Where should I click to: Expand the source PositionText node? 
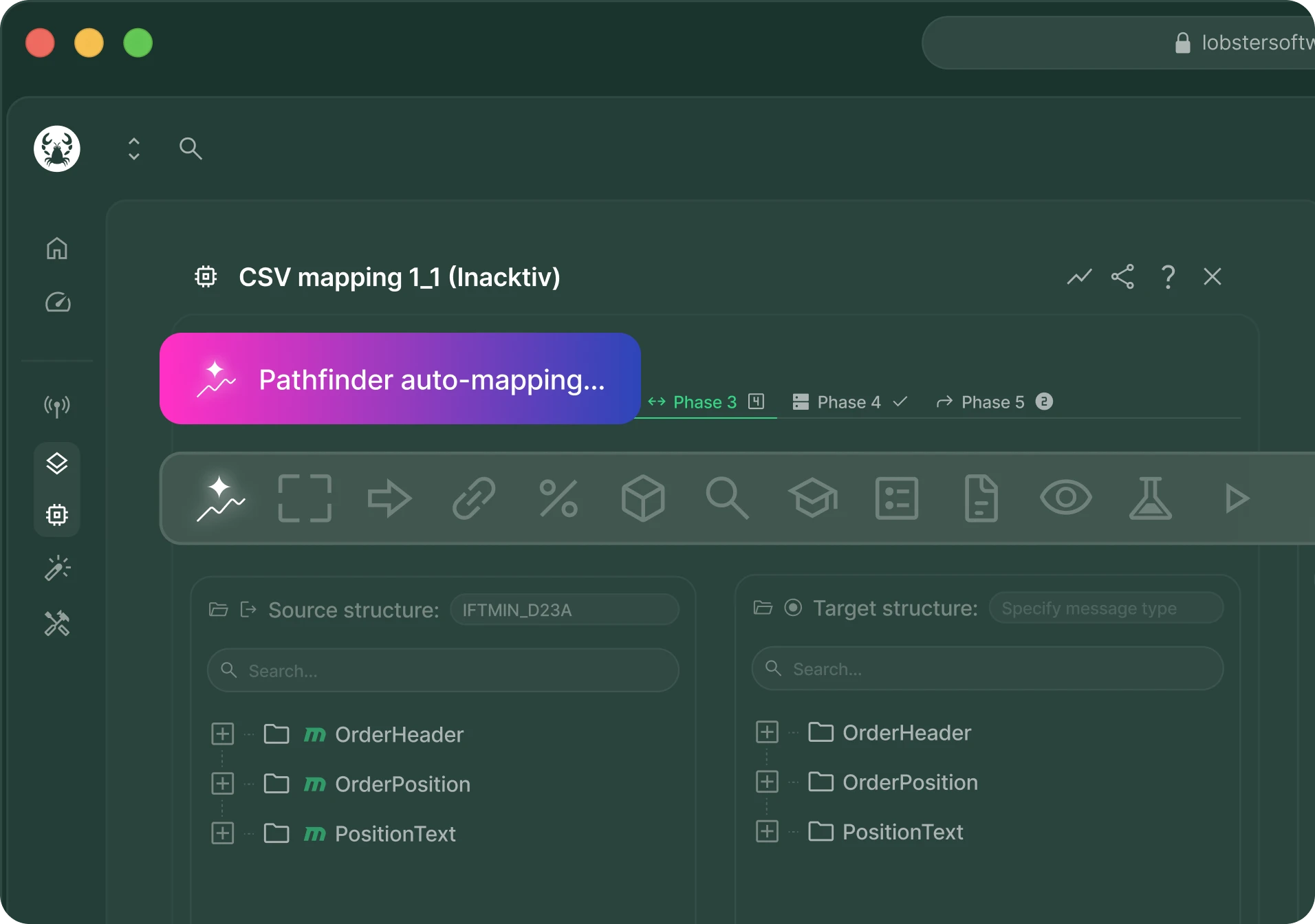click(222, 833)
